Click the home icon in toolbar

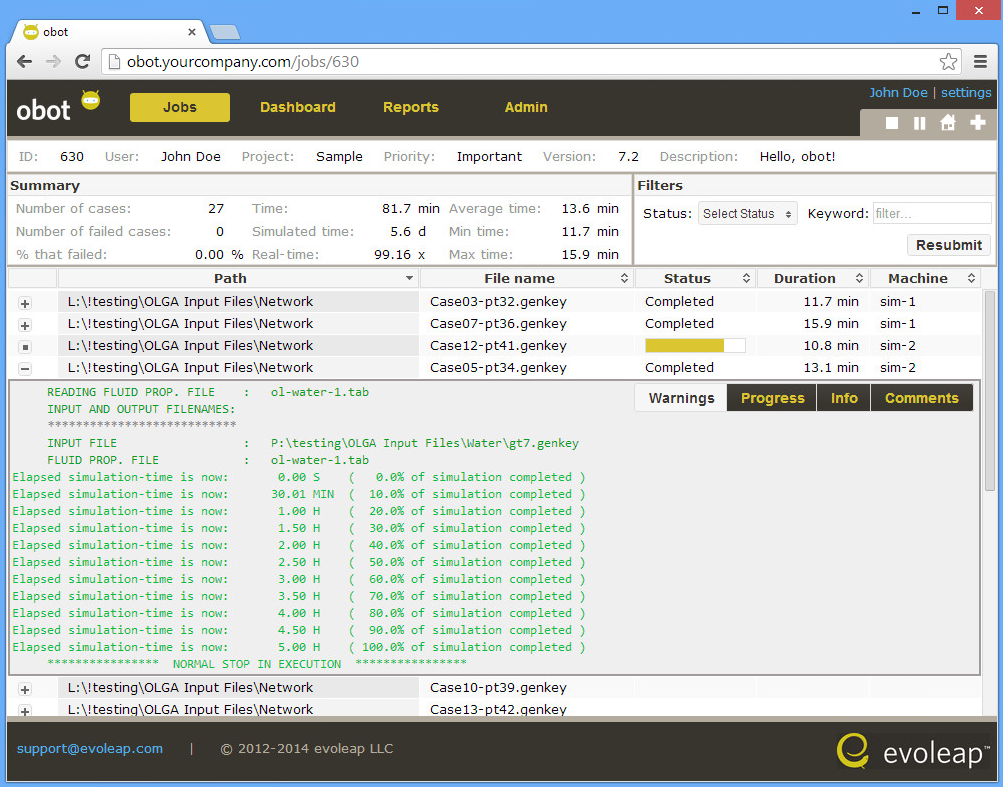(948, 123)
